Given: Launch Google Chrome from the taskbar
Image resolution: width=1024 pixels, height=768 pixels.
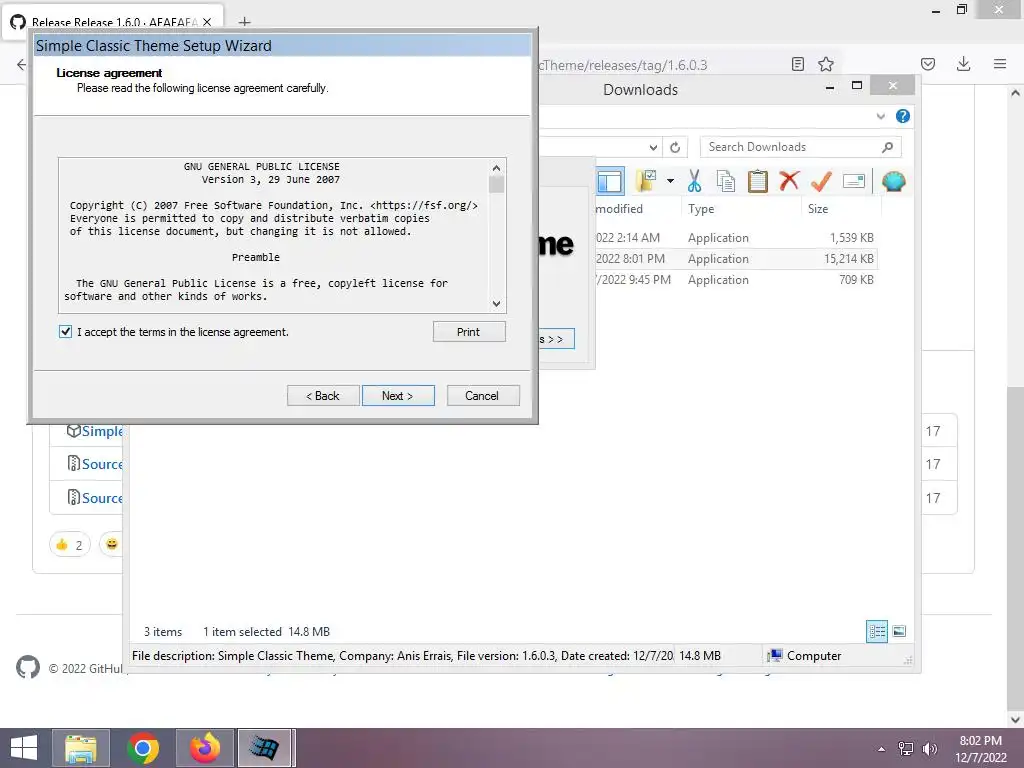Looking at the screenshot, I should (143, 748).
